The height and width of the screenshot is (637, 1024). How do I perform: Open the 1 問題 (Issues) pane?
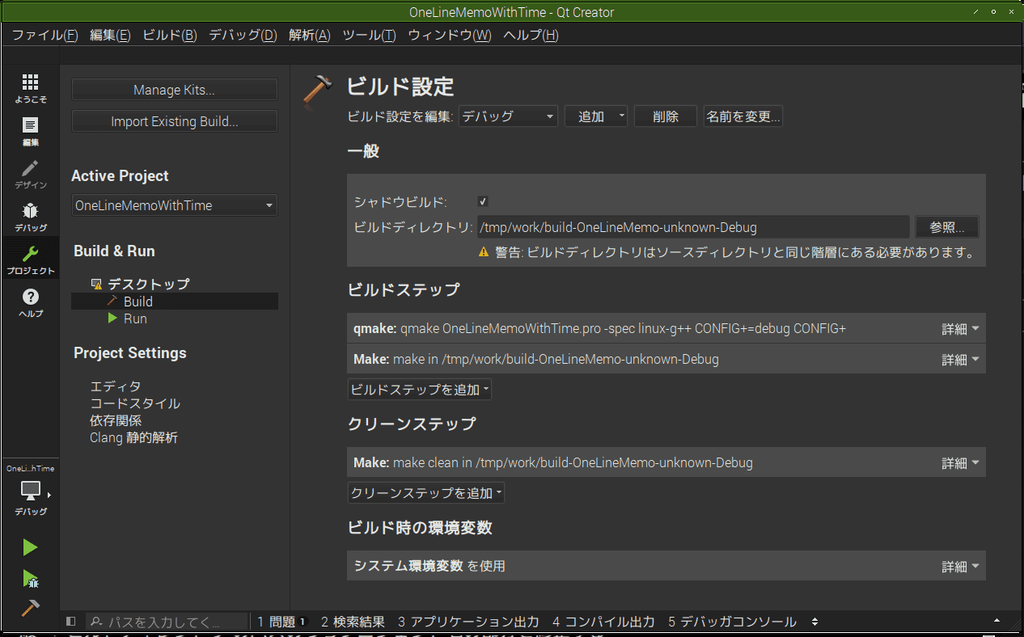[281, 621]
